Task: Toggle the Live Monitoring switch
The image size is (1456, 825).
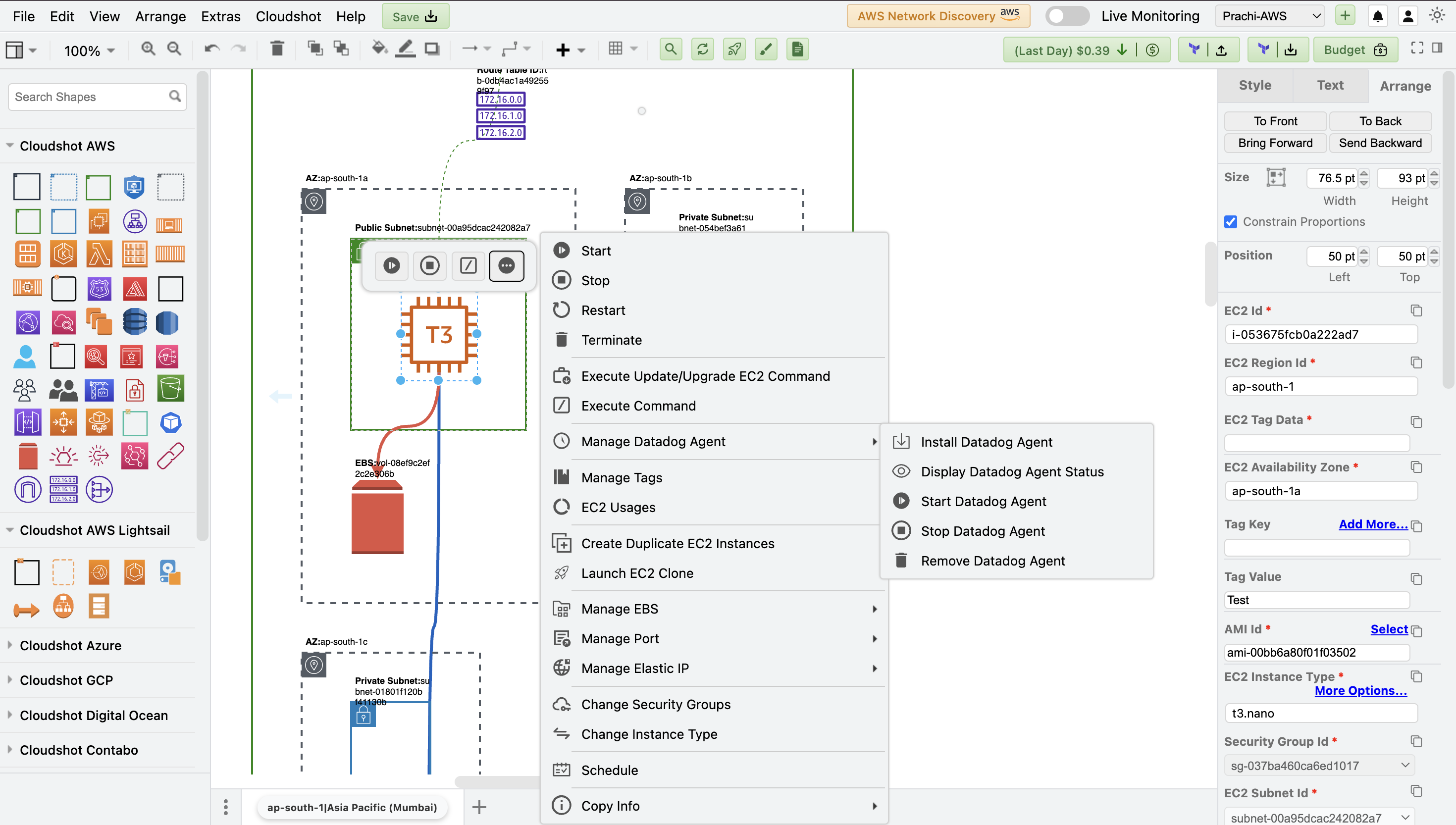Action: [x=1067, y=16]
